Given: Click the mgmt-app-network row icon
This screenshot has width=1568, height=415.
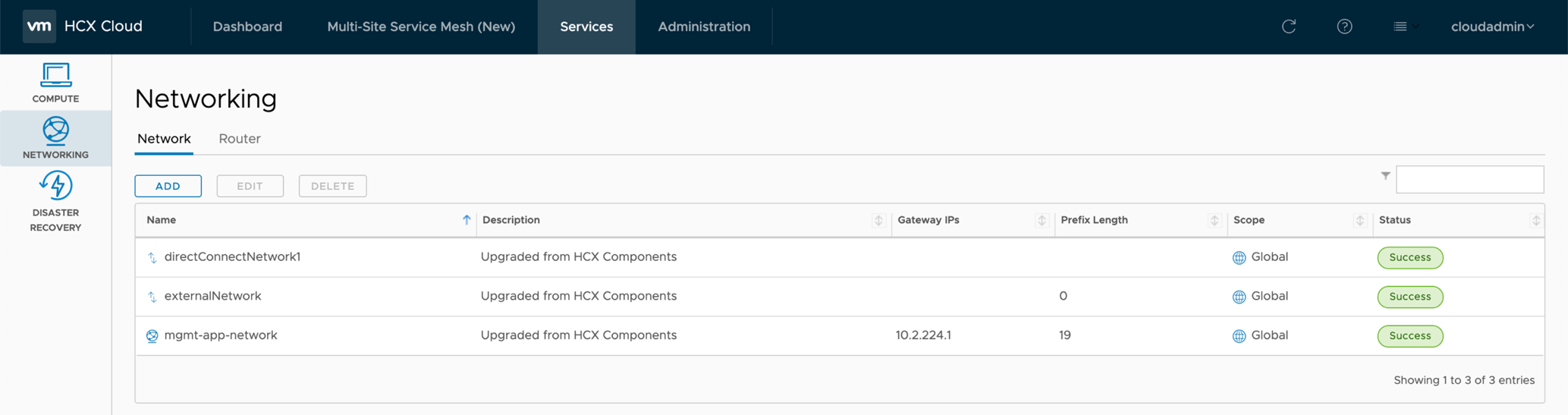Looking at the screenshot, I should pyautogui.click(x=152, y=336).
